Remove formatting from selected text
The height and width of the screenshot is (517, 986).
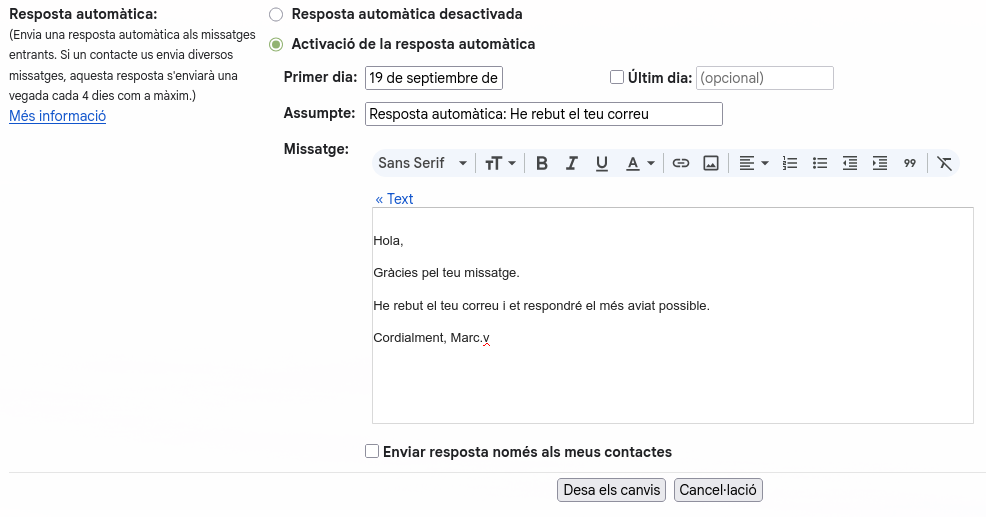(x=944, y=163)
